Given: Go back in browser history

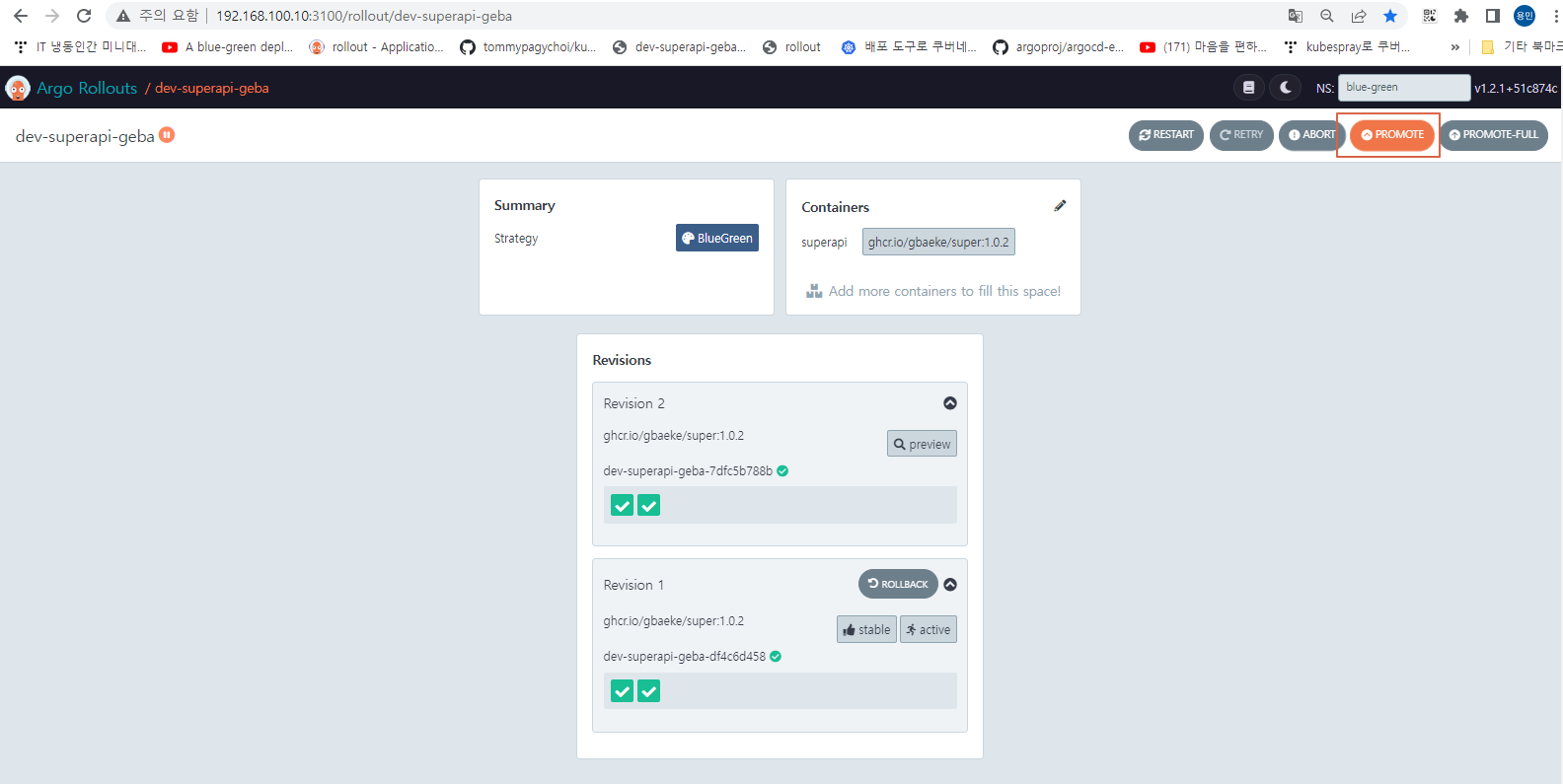Looking at the screenshot, I should click(x=21, y=16).
